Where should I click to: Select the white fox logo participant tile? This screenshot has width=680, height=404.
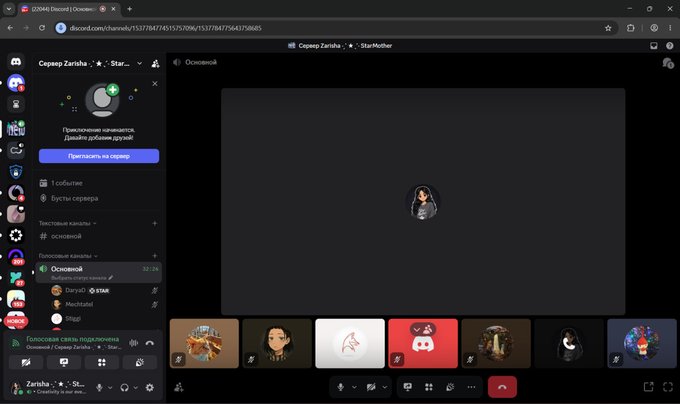(x=350, y=343)
